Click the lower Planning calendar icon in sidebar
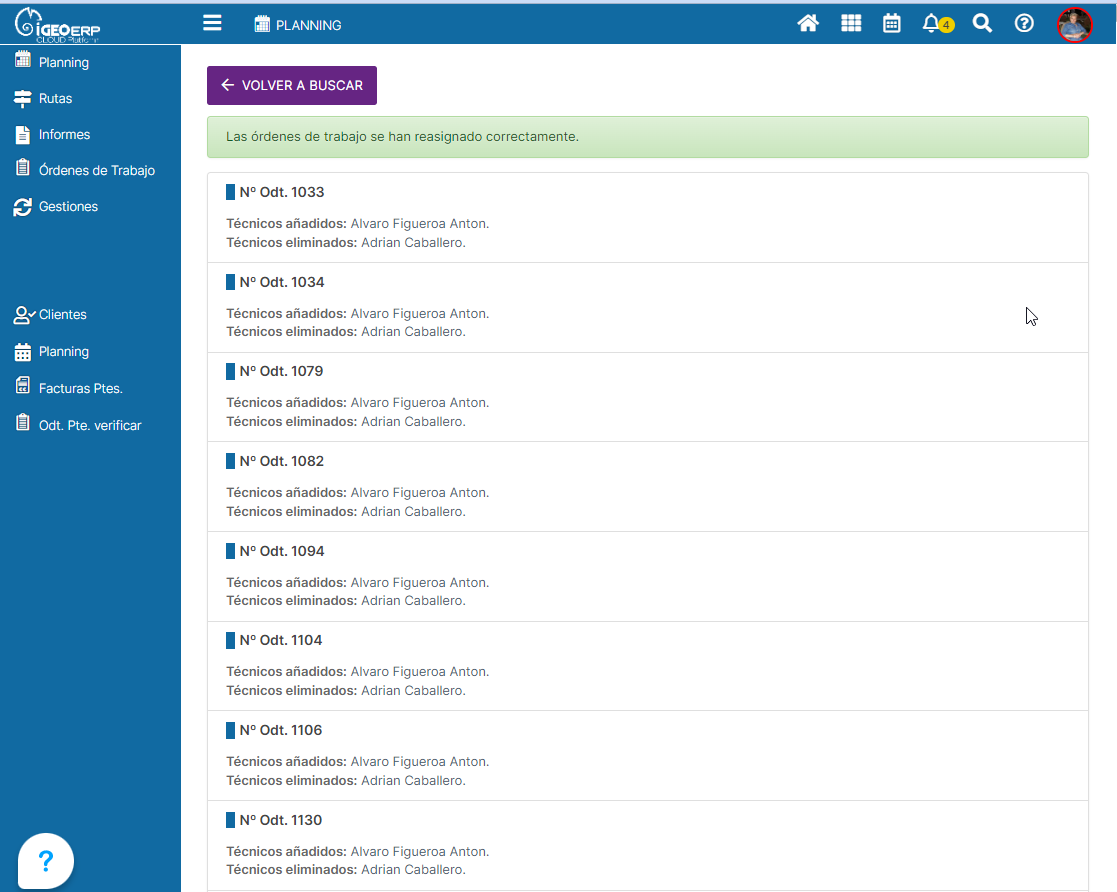This screenshot has height=892, width=1117. (x=23, y=352)
